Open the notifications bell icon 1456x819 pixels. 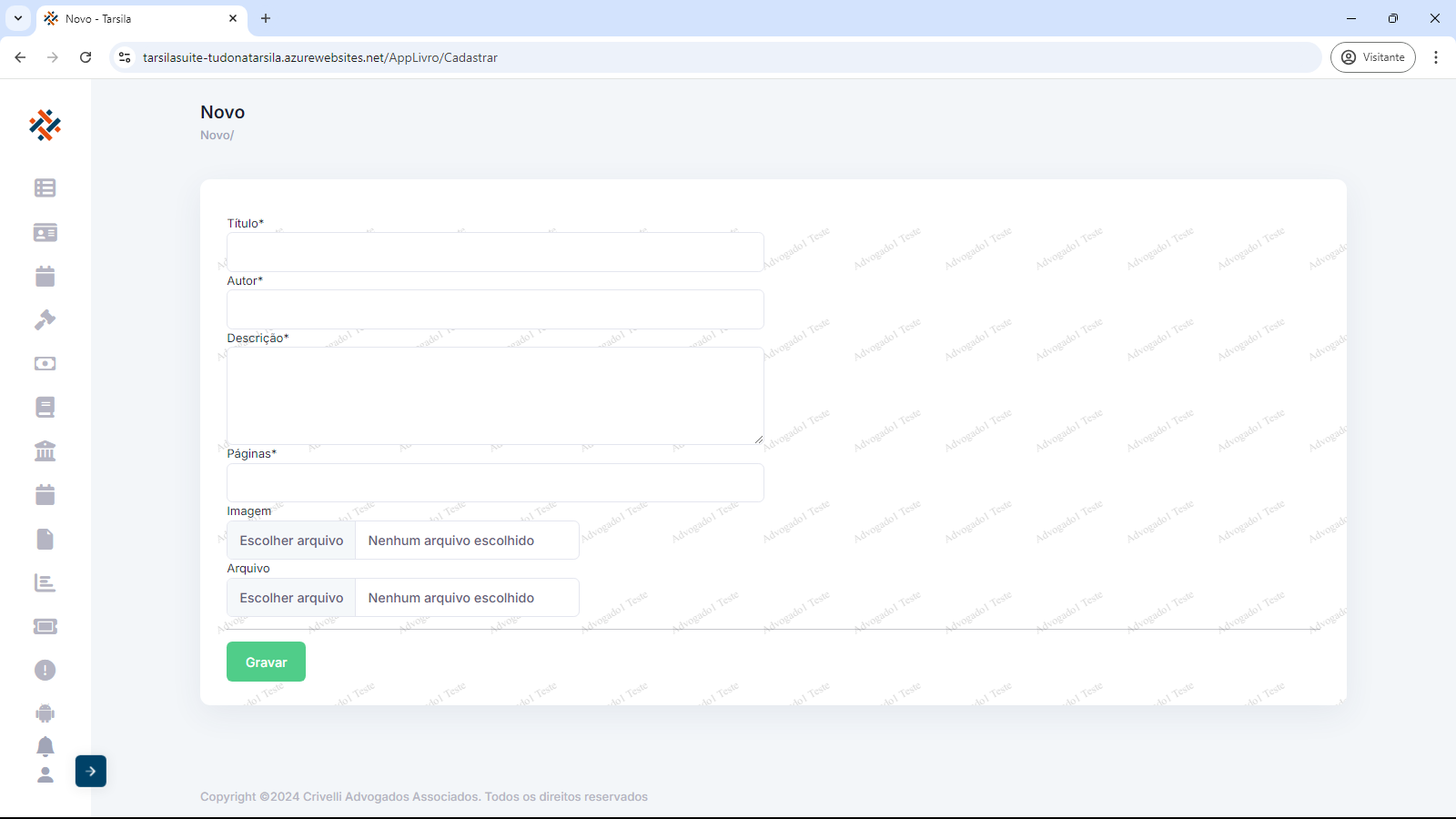(45, 746)
